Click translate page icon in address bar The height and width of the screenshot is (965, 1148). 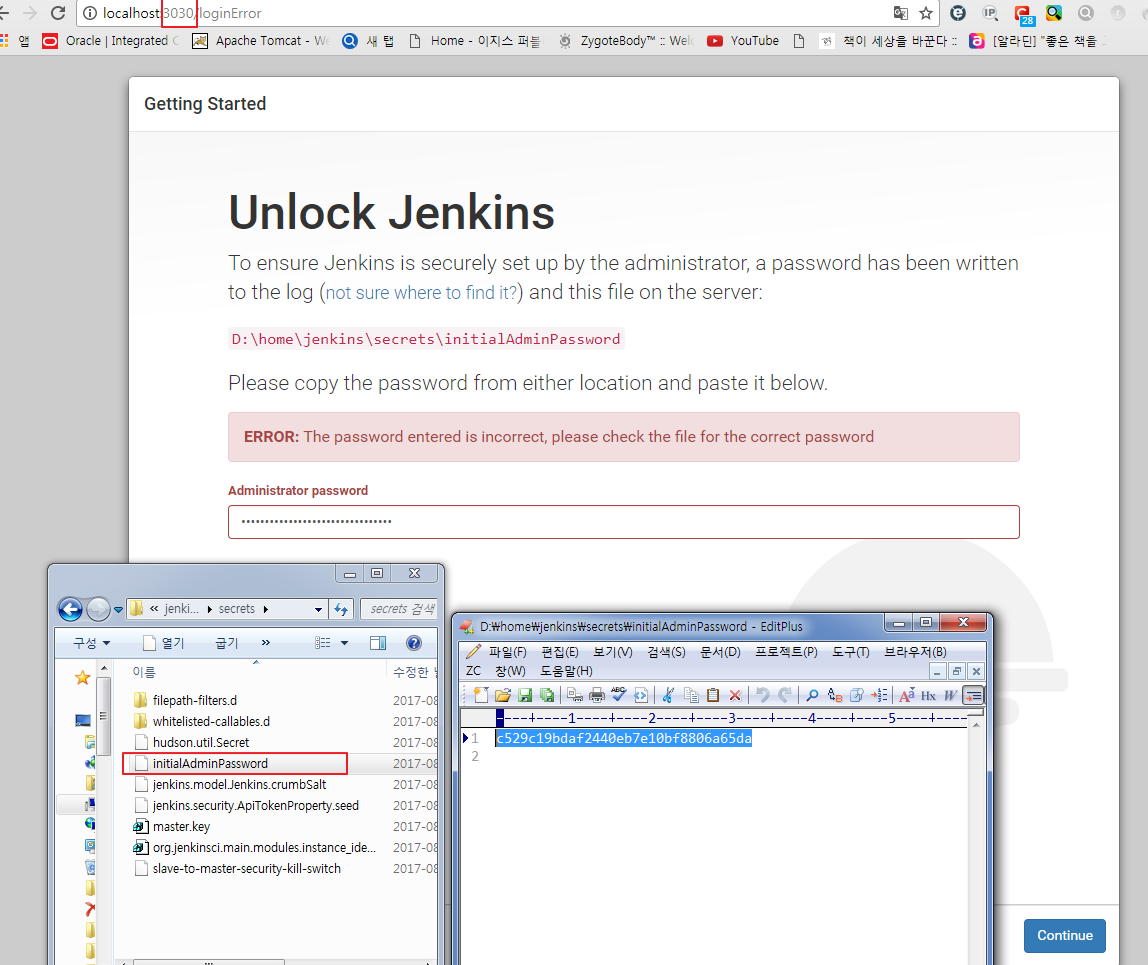pyautogui.click(x=901, y=13)
